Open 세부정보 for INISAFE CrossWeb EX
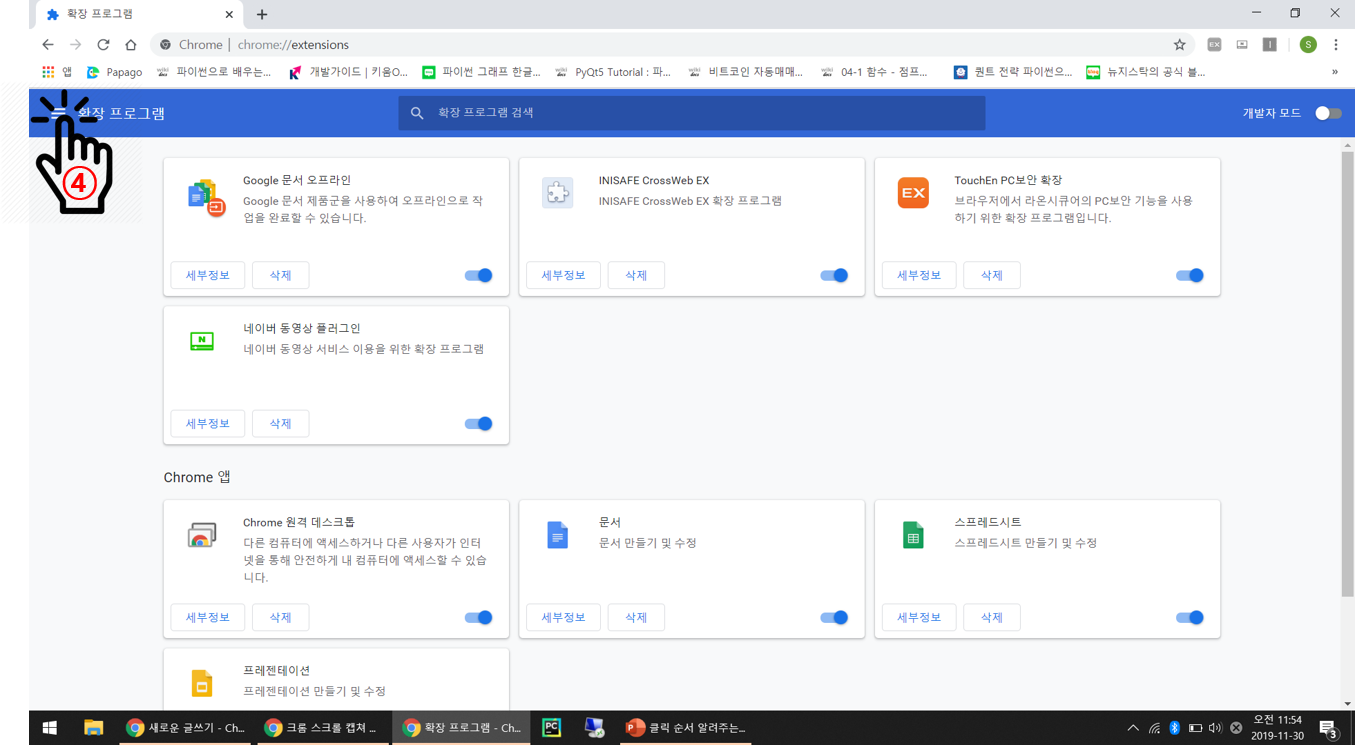 563,275
